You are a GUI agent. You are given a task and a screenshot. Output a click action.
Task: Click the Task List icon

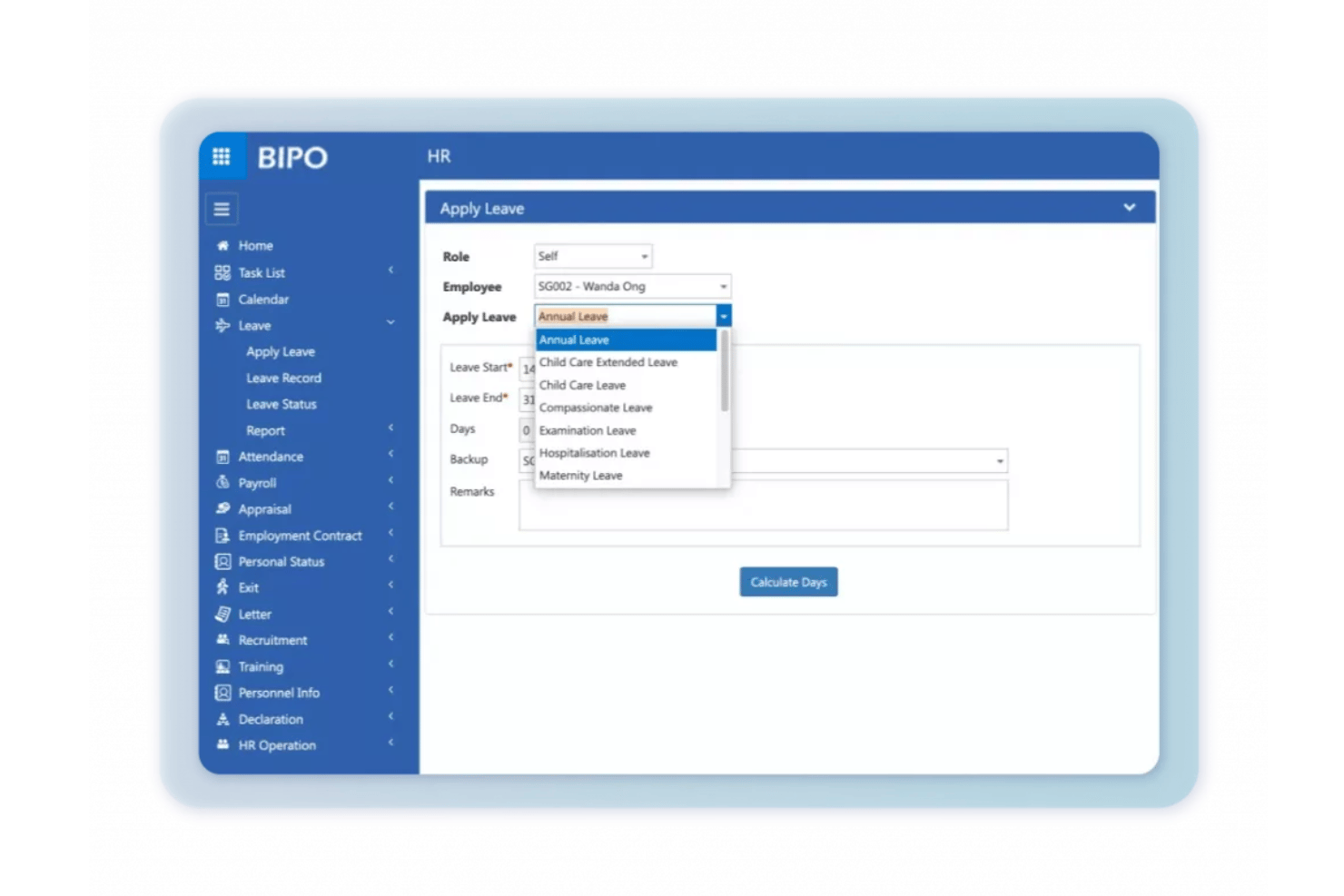222,272
